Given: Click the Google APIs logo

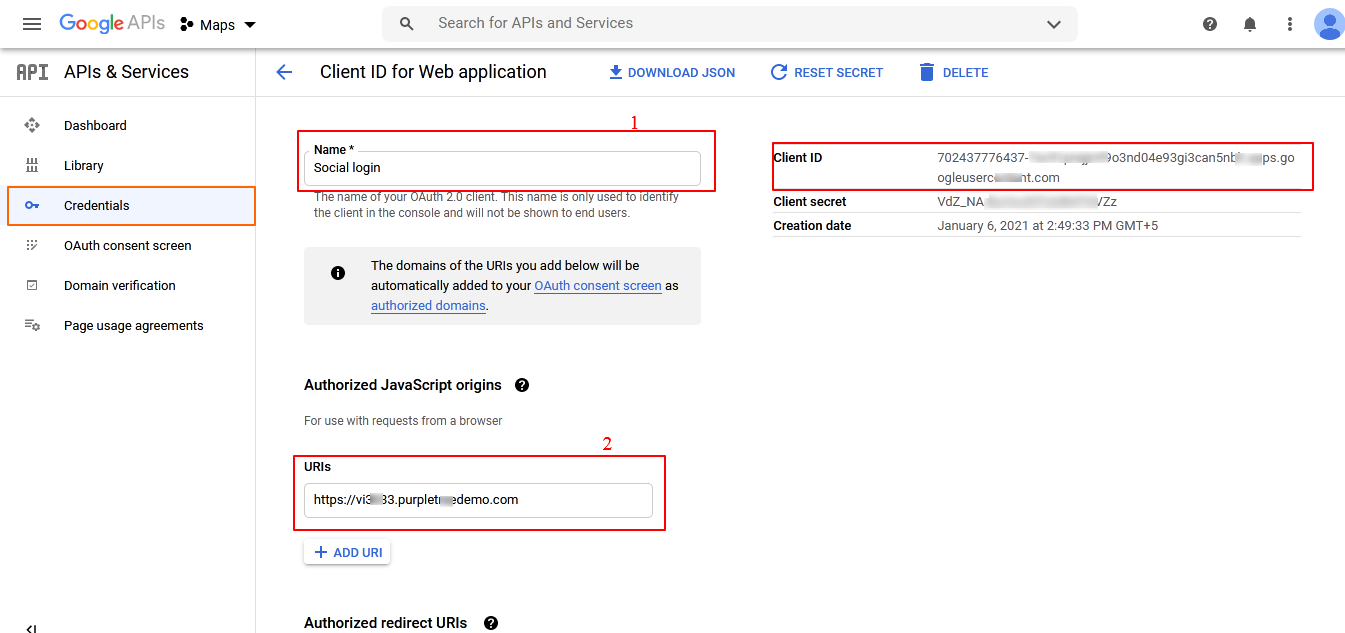Looking at the screenshot, I should tap(112, 24).
